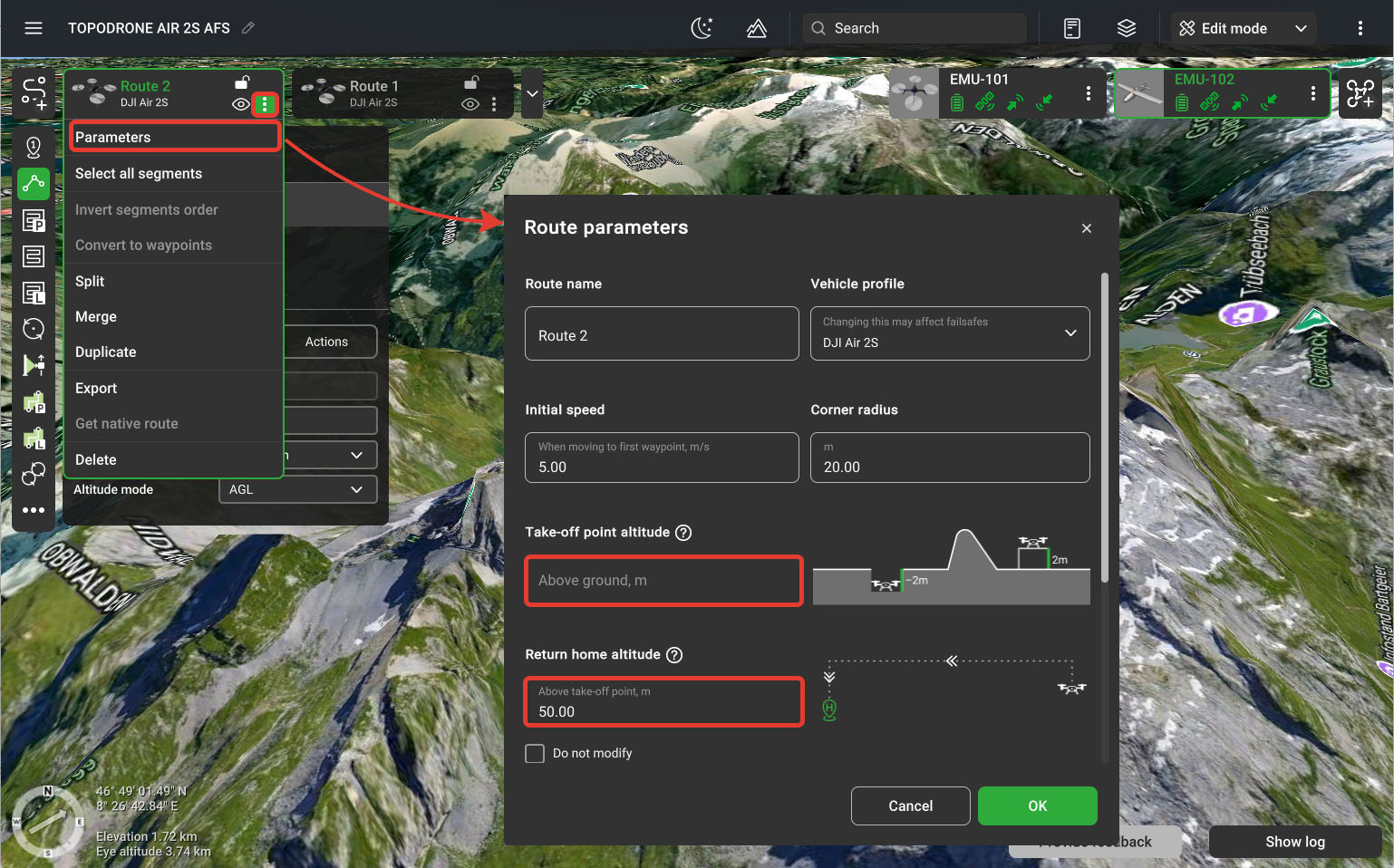Toggle night mode with the moon icon

click(x=702, y=28)
